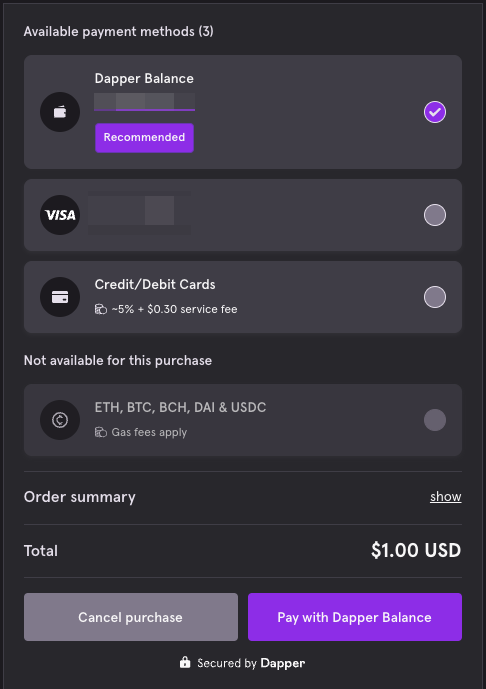Image resolution: width=486 pixels, height=689 pixels.
Task: Click the gas fees icon
Action: (x=101, y=432)
